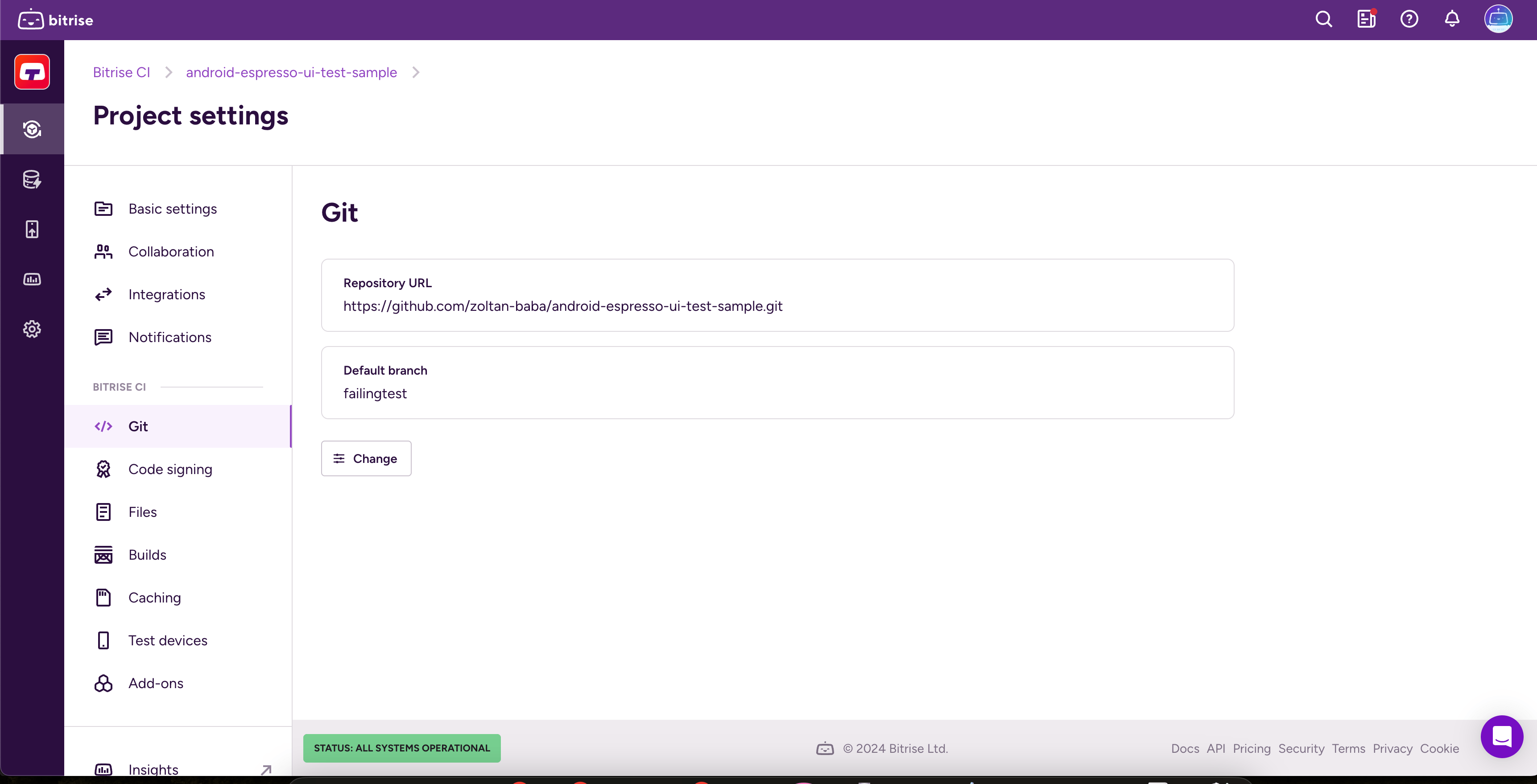Viewport: 1537px width, 784px height.
Task: Click the search icon in top bar
Action: pos(1323,20)
